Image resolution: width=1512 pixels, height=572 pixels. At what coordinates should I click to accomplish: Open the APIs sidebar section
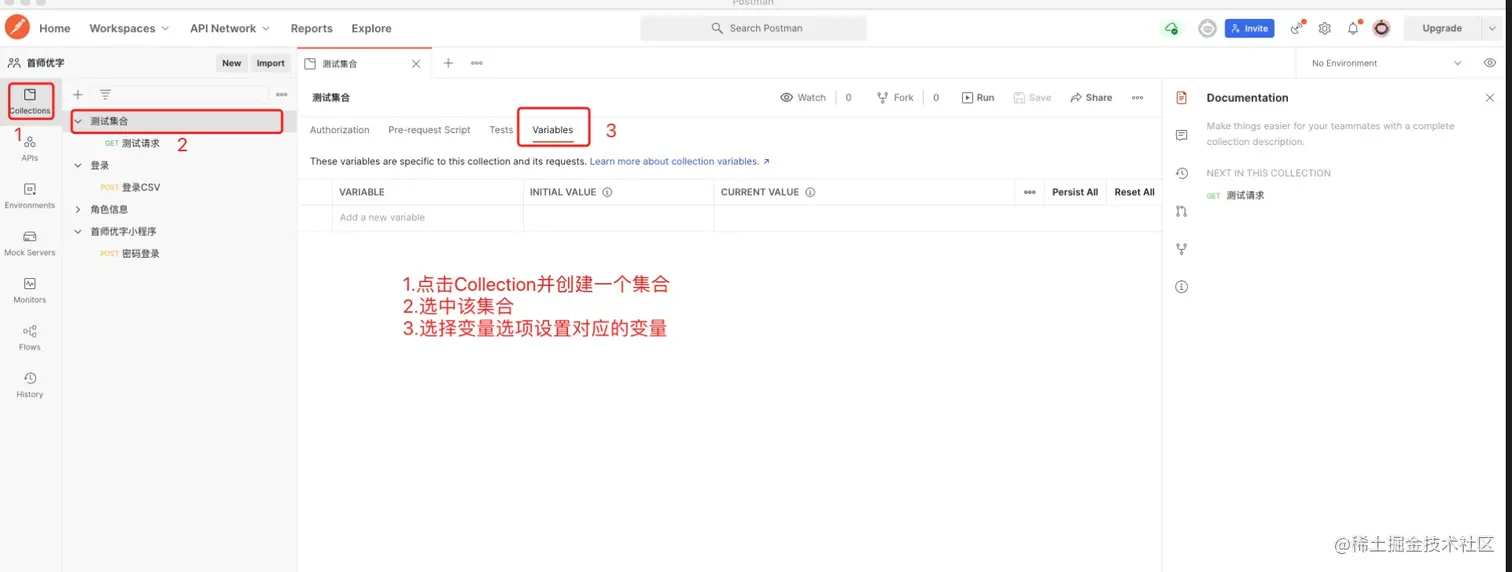click(x=30, y=148)
